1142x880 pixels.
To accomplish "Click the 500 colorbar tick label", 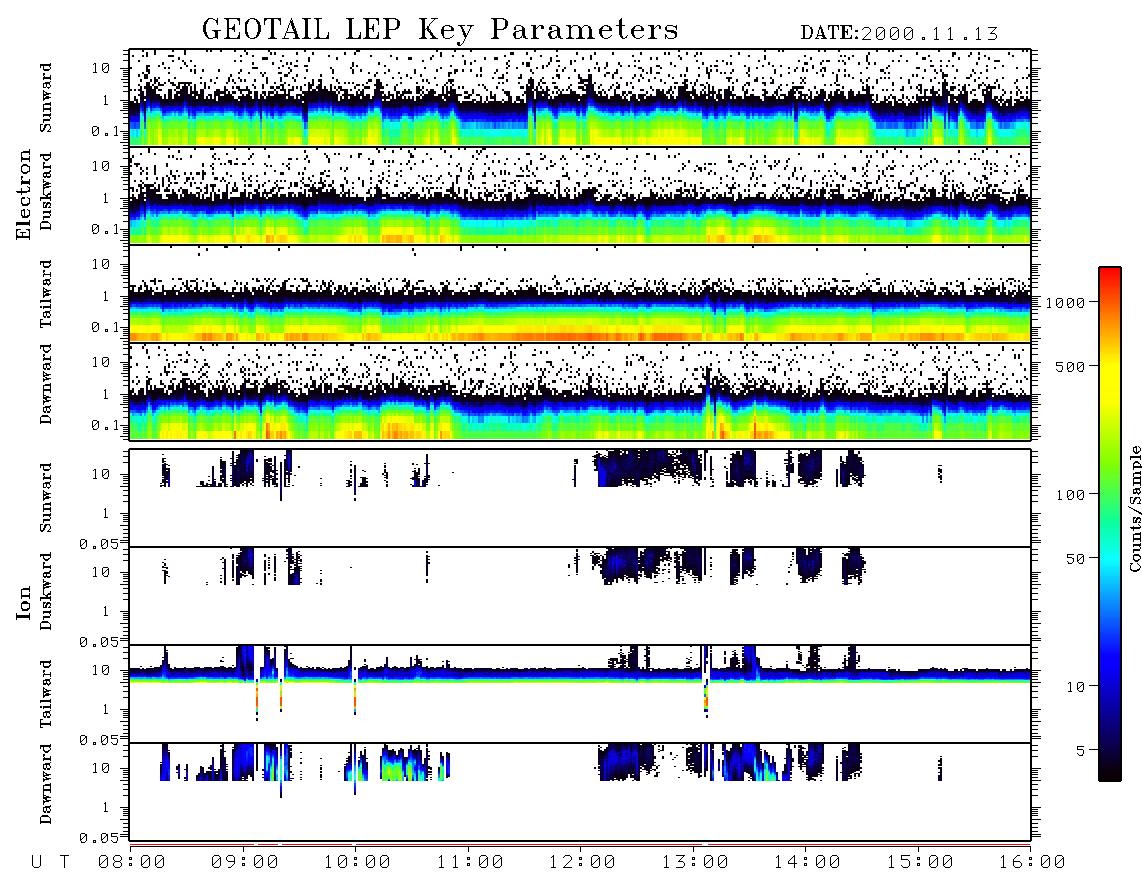I will [x=1070, y=366].
